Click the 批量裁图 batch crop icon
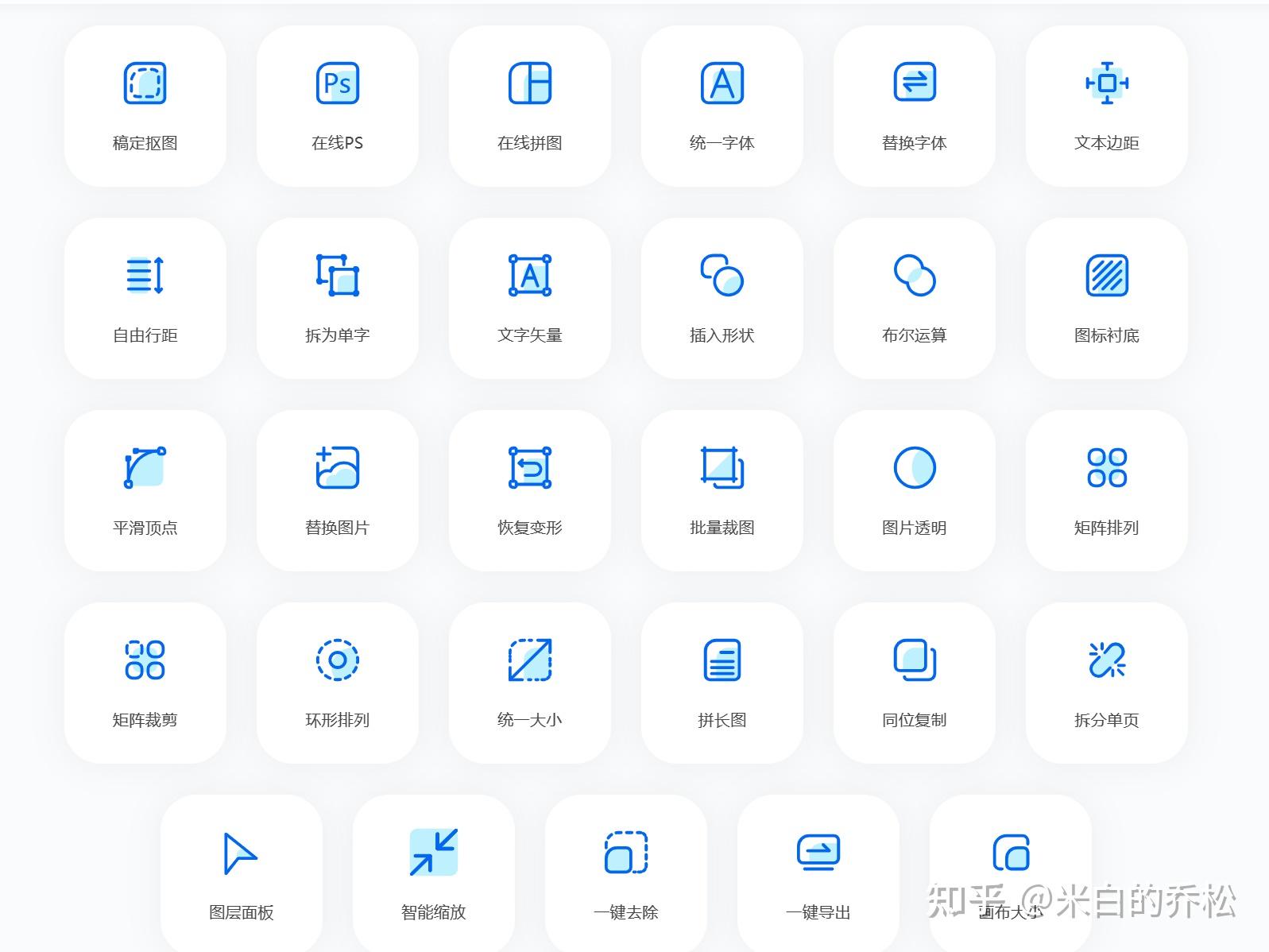Screen dimensions: 1269x952 722,468
